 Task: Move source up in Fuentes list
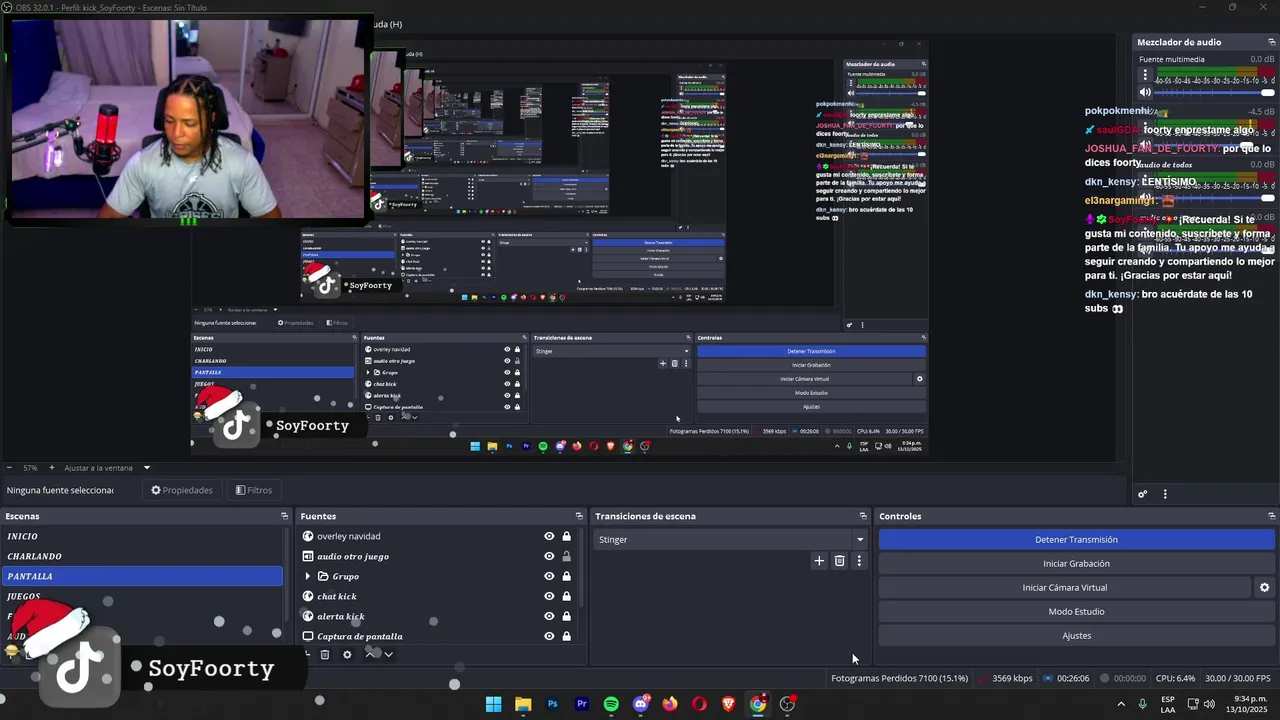point(370,655)
